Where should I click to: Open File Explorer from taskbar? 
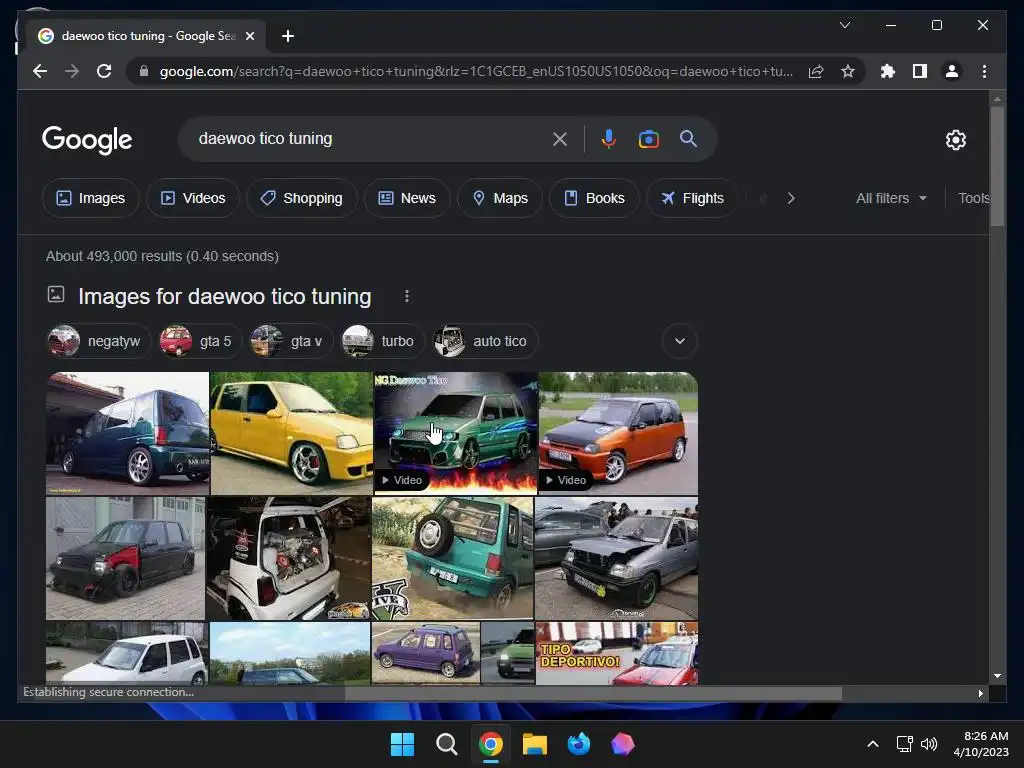pos(535,744)
